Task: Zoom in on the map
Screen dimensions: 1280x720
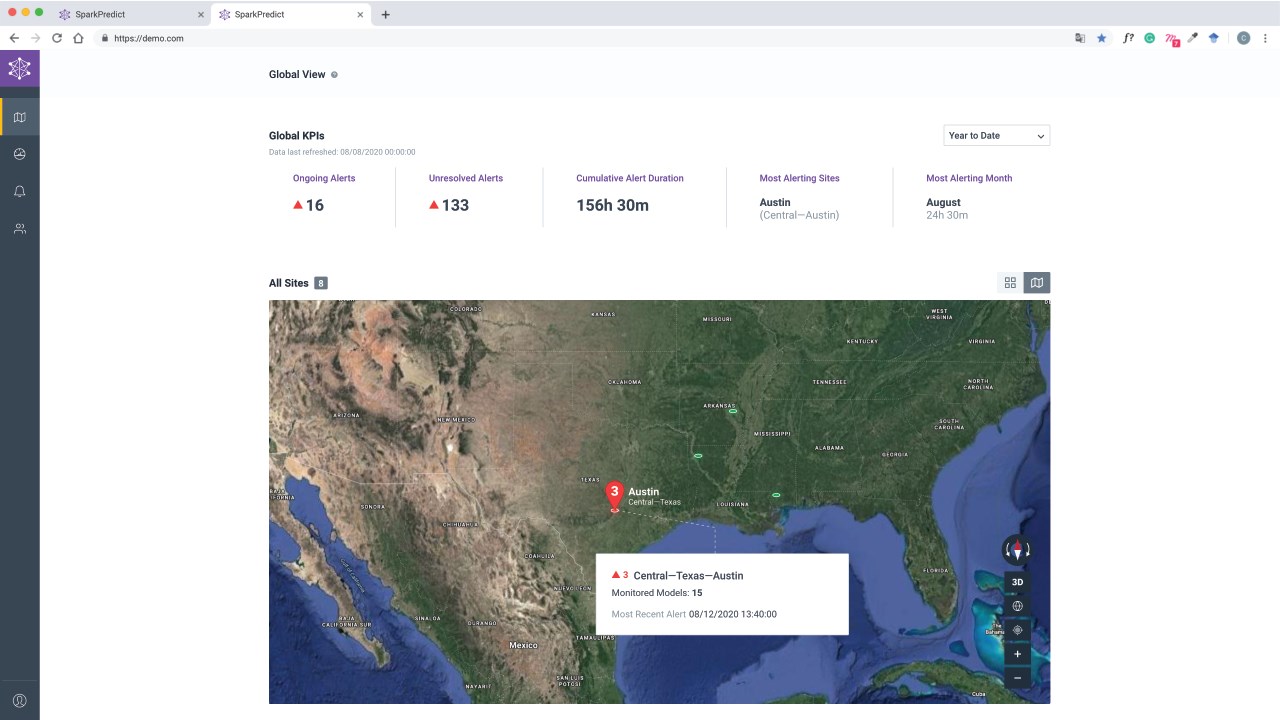Action: (x=1017, y=654)
